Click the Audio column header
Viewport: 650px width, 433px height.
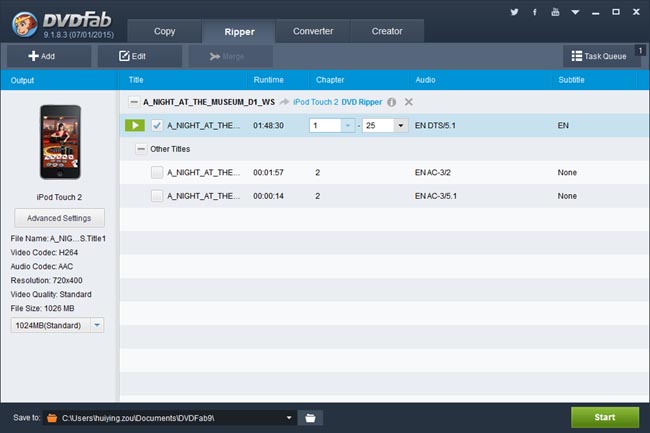(425, 80)
